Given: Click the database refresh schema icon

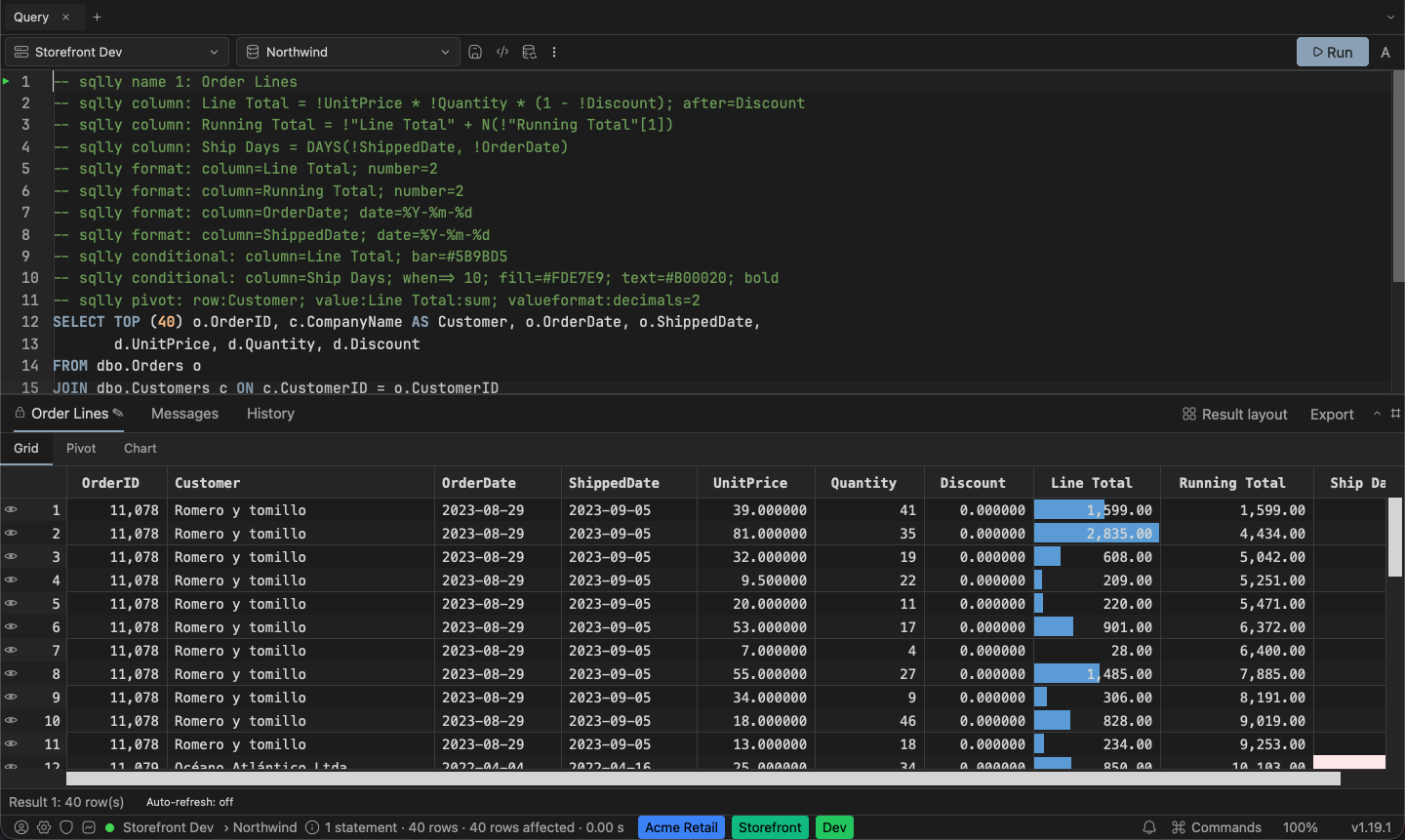Looking at the screenshot, I should (x=529, y=52).
